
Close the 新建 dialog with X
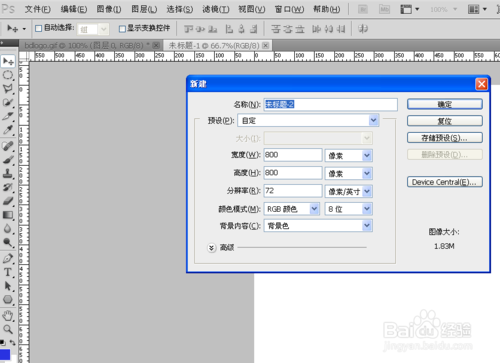pyautogui.click(x=481, y=84)
